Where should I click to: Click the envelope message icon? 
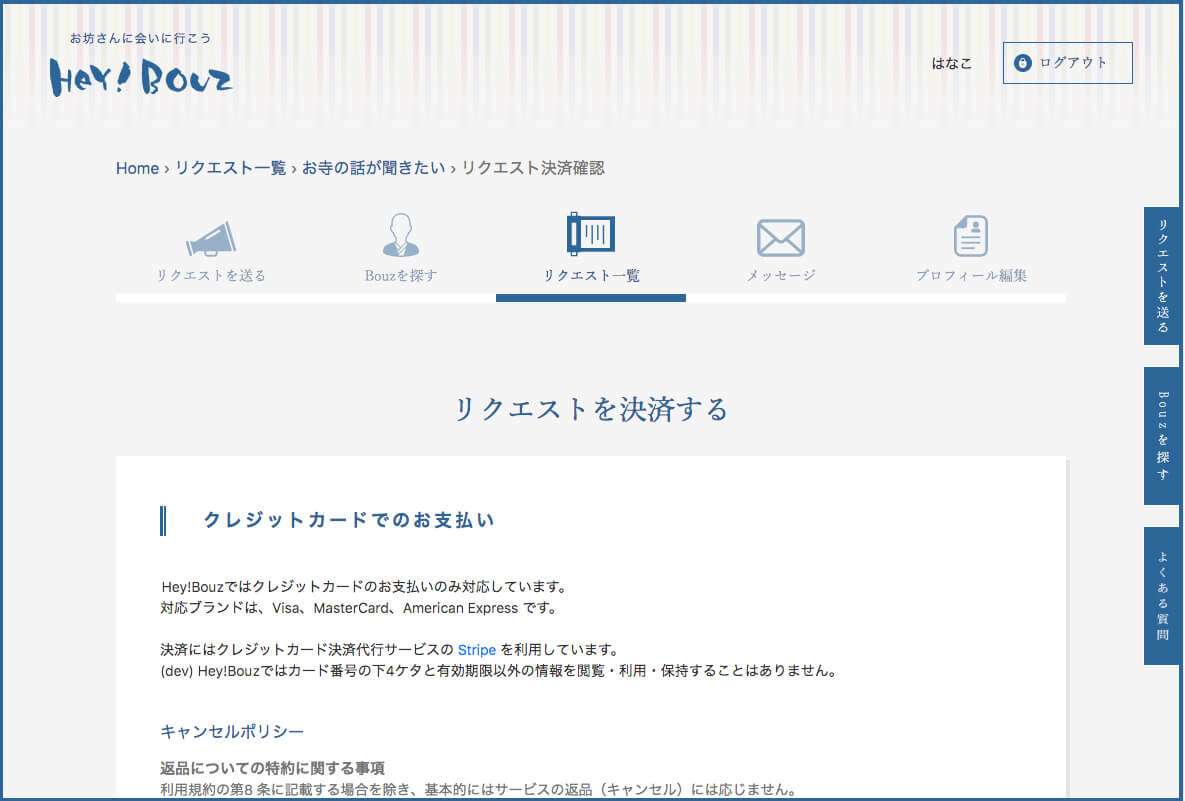(x=780, y=238)
